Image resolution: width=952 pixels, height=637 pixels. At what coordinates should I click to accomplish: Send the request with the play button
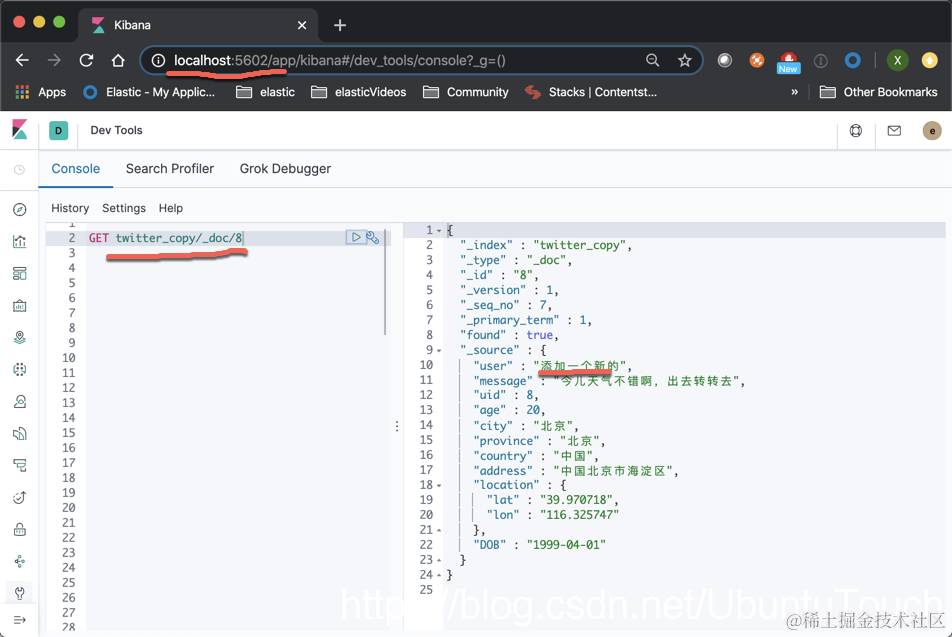point(356,237)
